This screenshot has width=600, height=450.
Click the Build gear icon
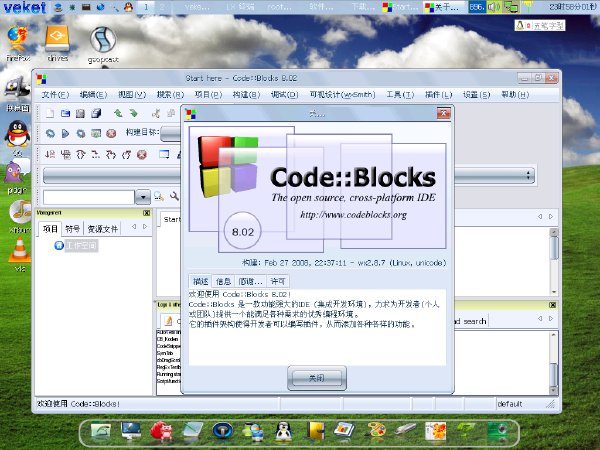50,133
